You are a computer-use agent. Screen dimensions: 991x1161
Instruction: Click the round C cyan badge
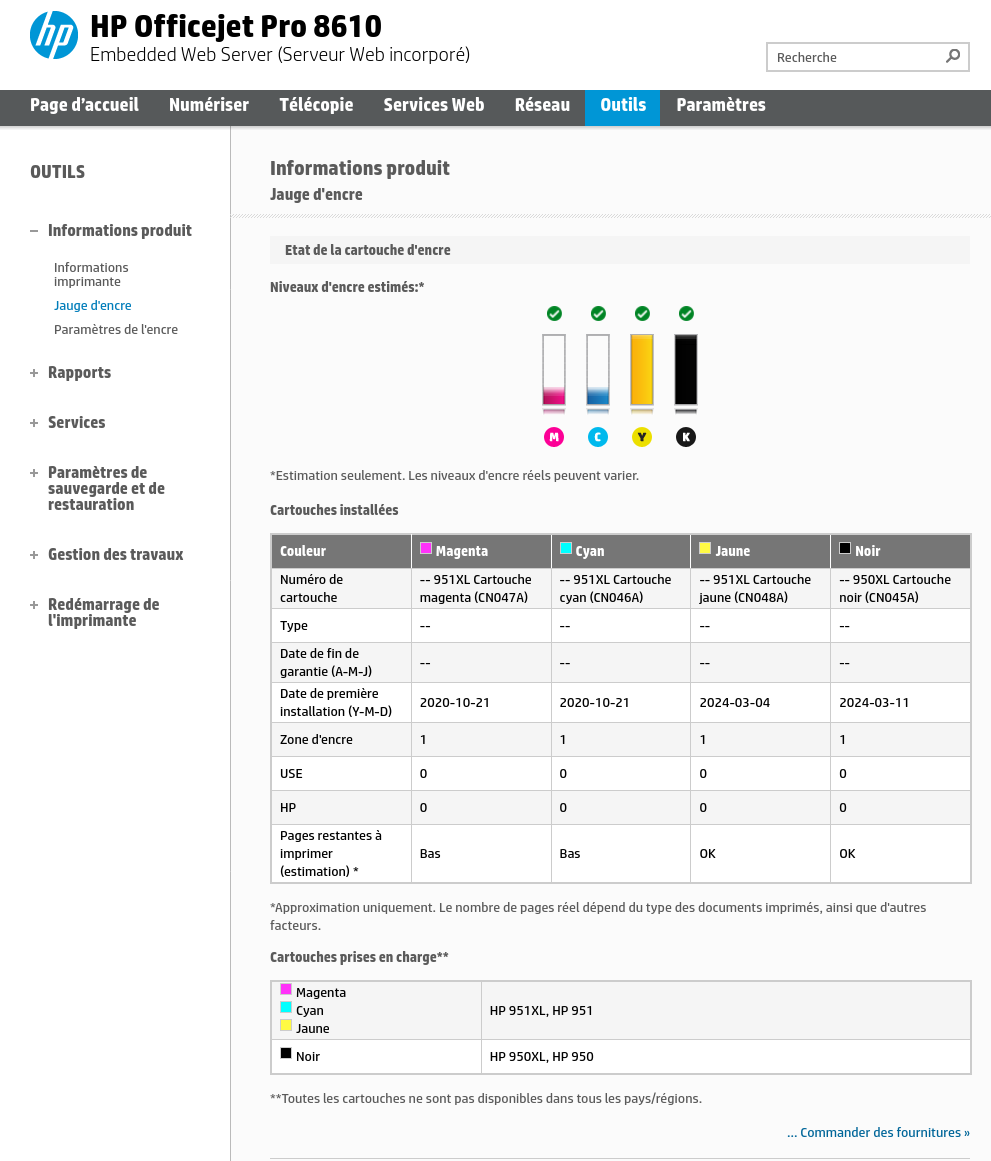pos(598,437)
